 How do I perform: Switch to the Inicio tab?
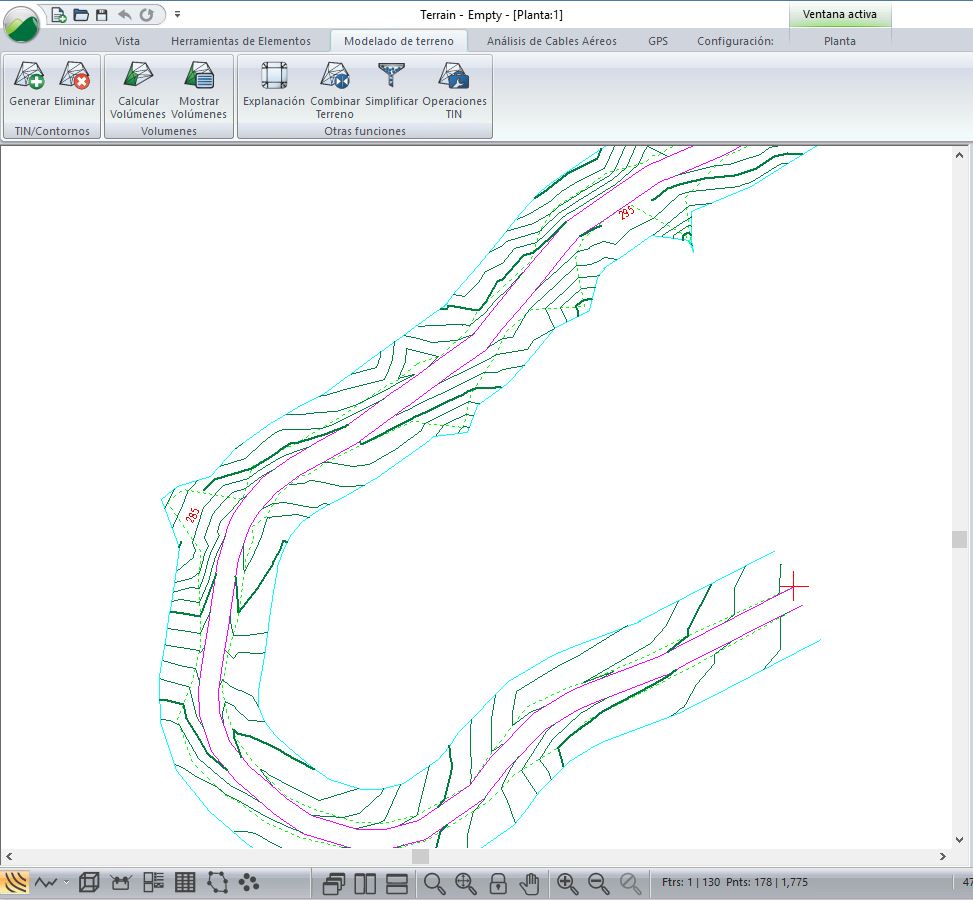click(72, 41)
